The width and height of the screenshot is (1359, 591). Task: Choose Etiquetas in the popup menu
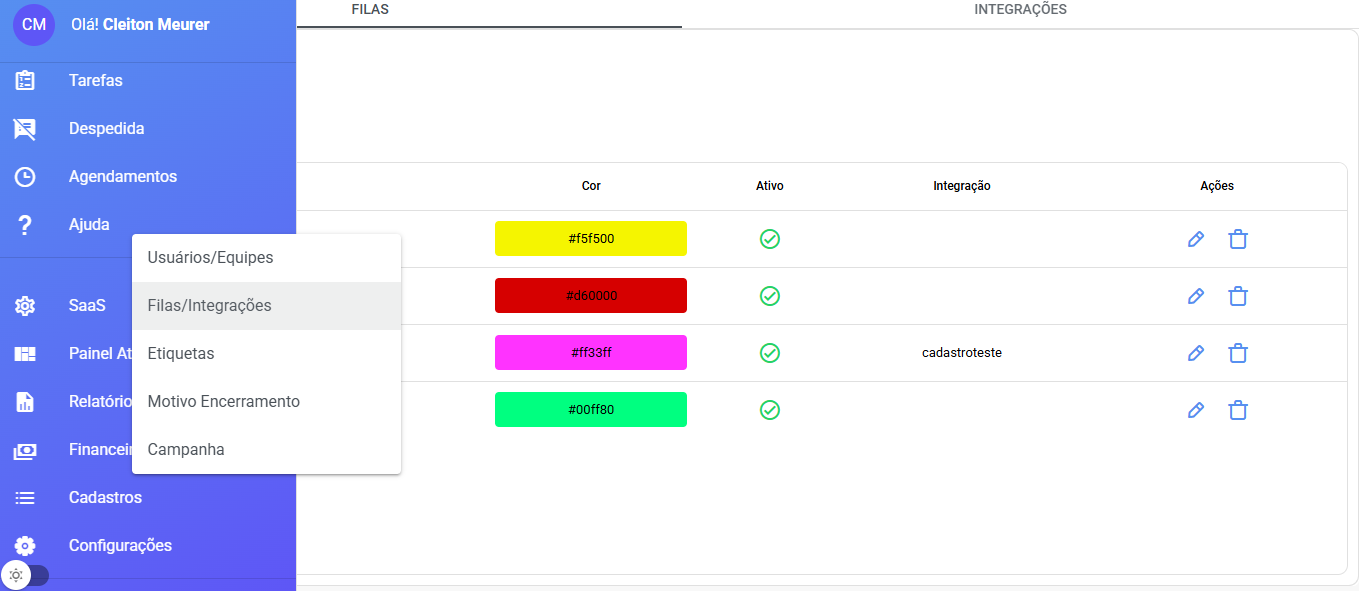click(x=181, y=354)
